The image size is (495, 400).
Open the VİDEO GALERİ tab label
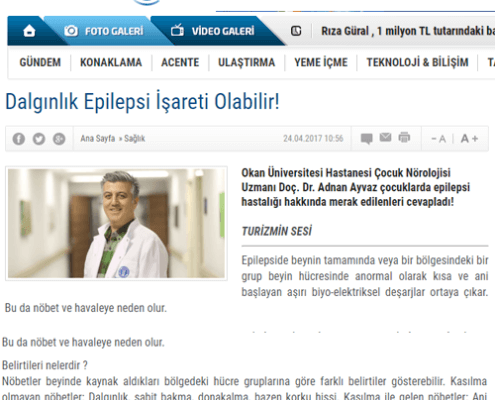coord(223,31)
